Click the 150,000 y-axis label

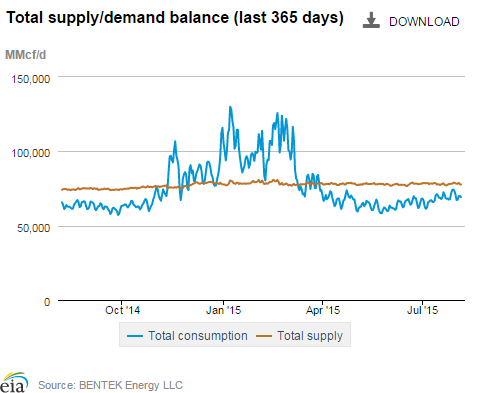click(31, 79)
